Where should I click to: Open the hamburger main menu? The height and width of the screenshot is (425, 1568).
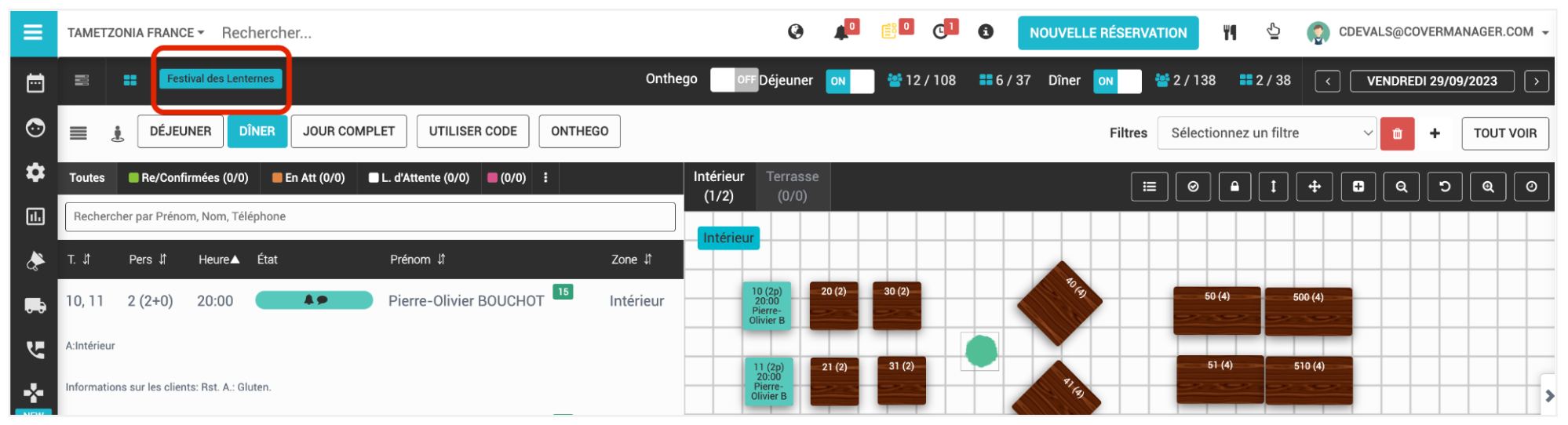coord(33,32)
